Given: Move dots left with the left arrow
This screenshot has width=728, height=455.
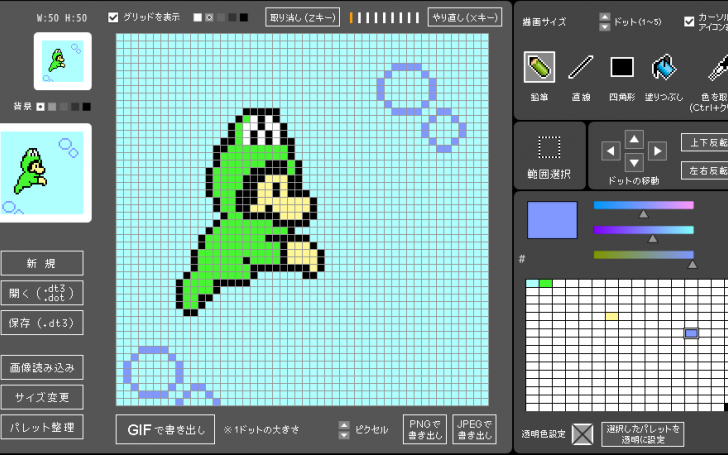Looking at the screenshot, I should (611, 151).
